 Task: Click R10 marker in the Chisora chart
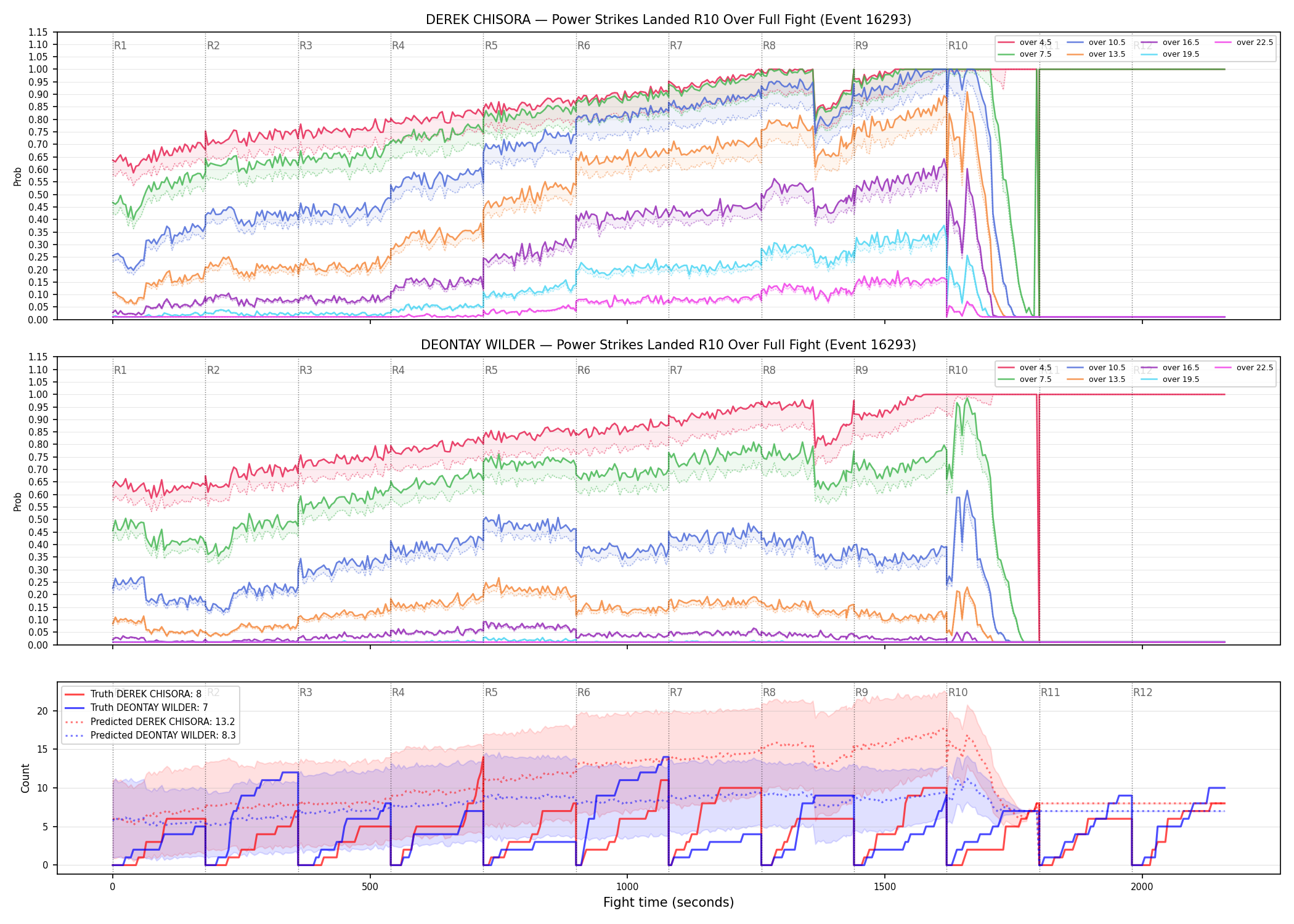tap(958, 46)
